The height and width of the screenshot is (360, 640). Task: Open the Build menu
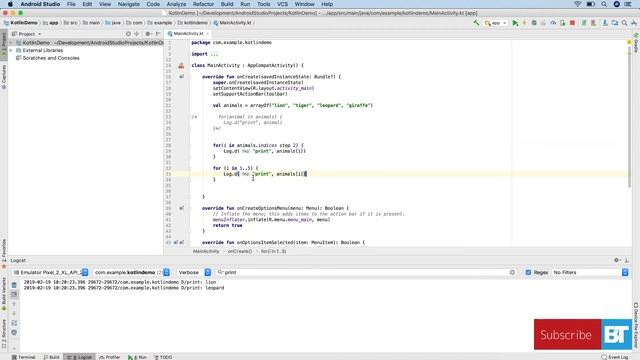227,4
